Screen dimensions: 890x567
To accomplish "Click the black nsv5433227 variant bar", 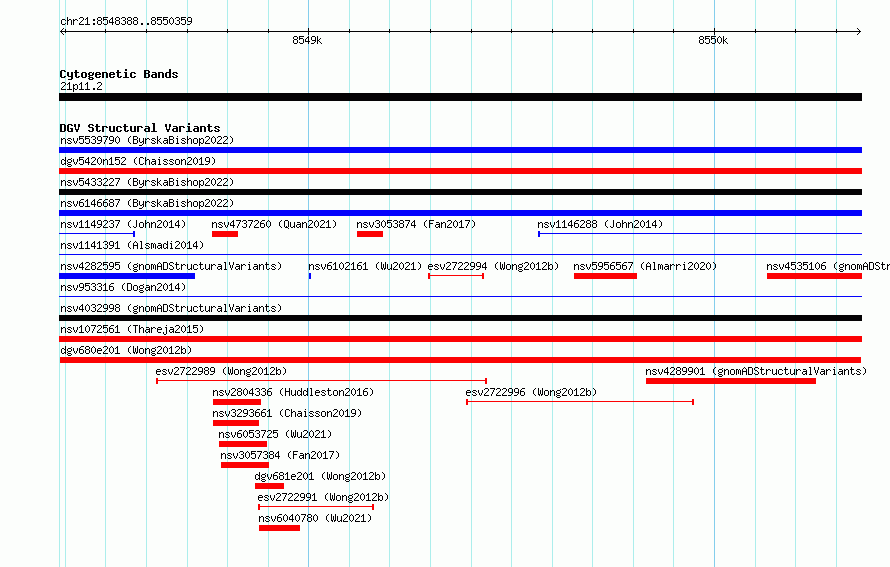I will (x=460, y=192).
